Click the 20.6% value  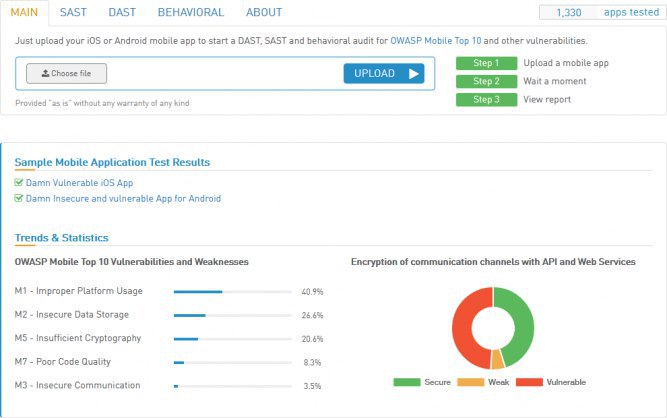312,339
